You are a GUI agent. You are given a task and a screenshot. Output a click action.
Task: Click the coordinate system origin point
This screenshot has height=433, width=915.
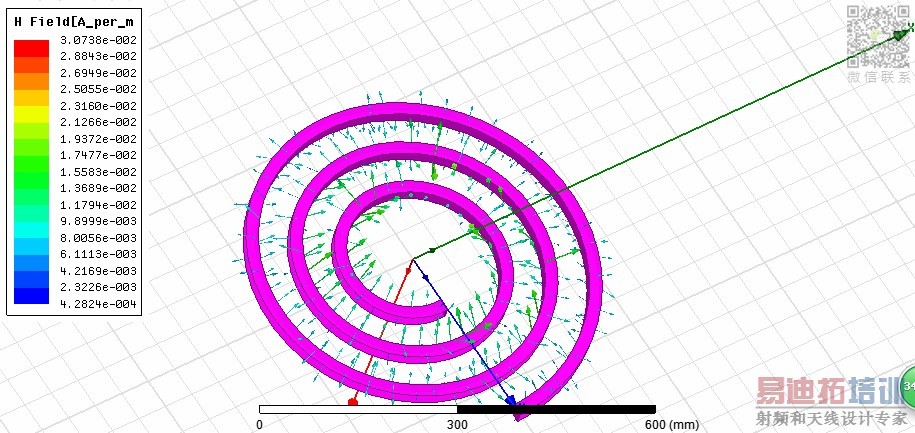(x=414, y=259)
